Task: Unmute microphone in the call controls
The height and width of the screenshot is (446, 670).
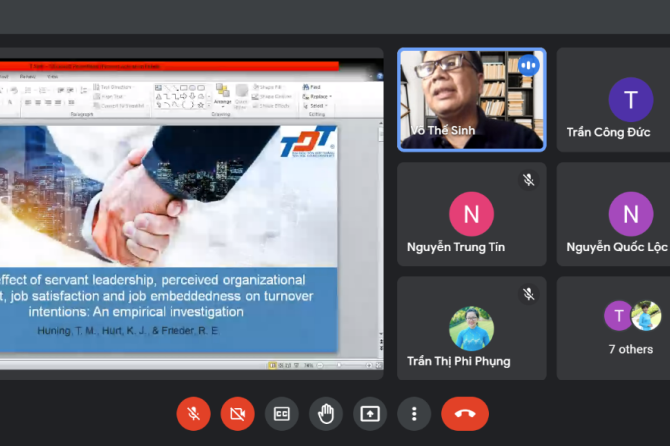Action: tap(194, 413)
